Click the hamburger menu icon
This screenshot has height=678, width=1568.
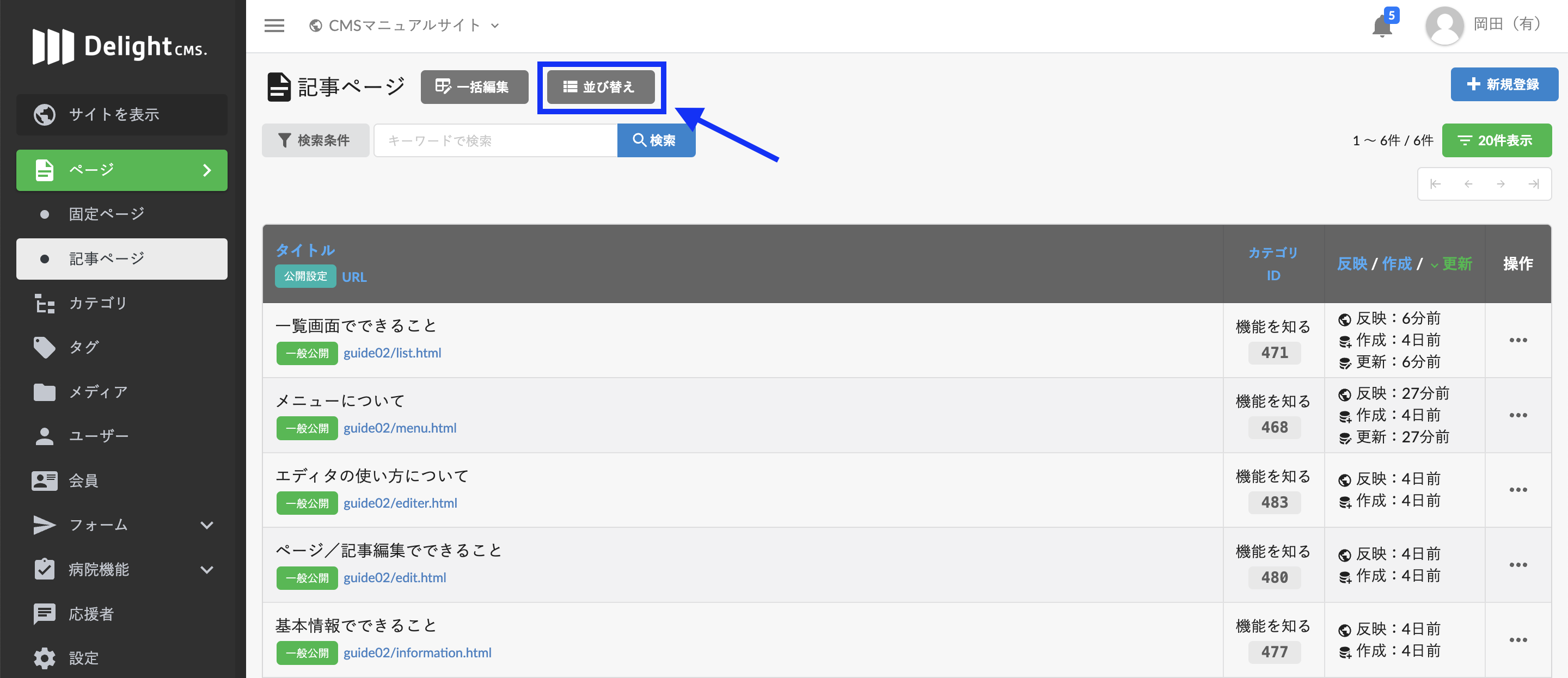point(274,26)
